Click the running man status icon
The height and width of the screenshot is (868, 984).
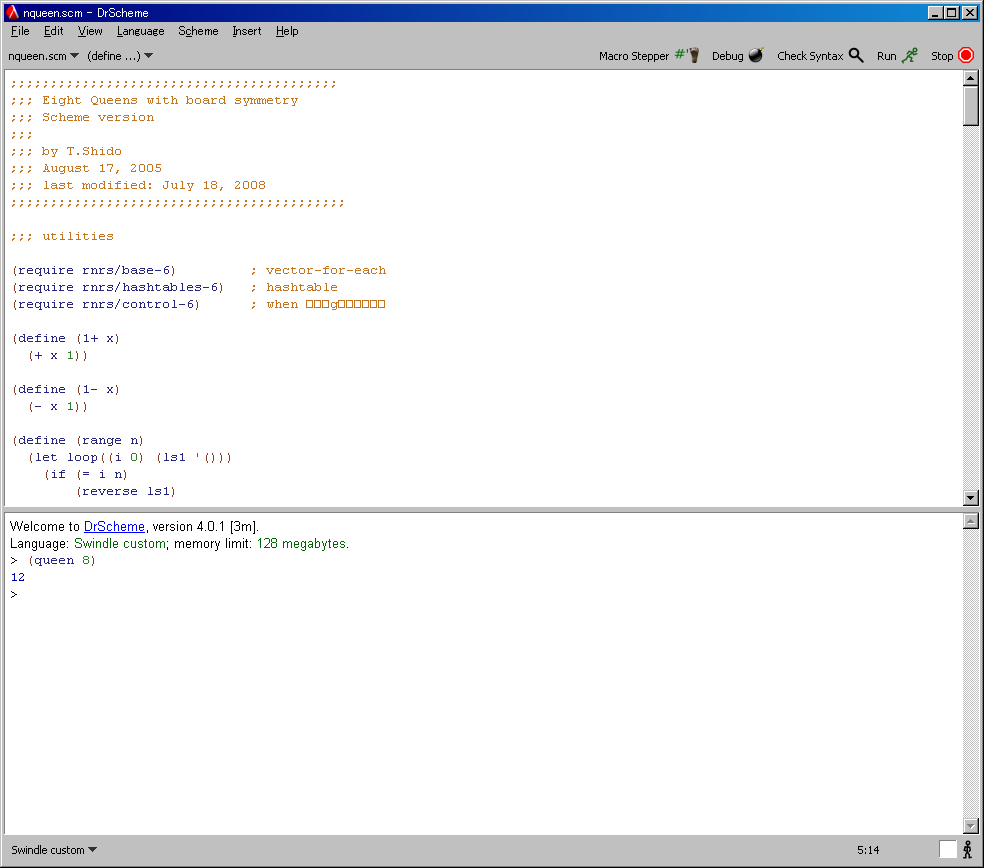968,850
